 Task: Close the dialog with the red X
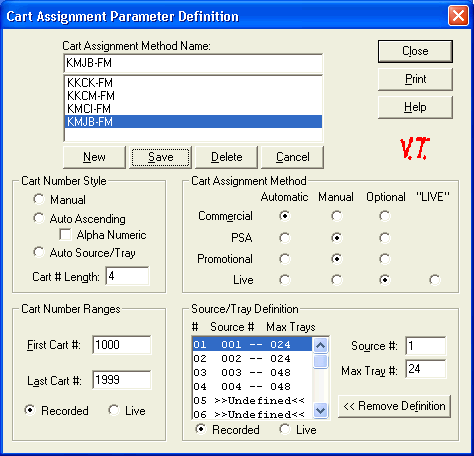(458, 16)
